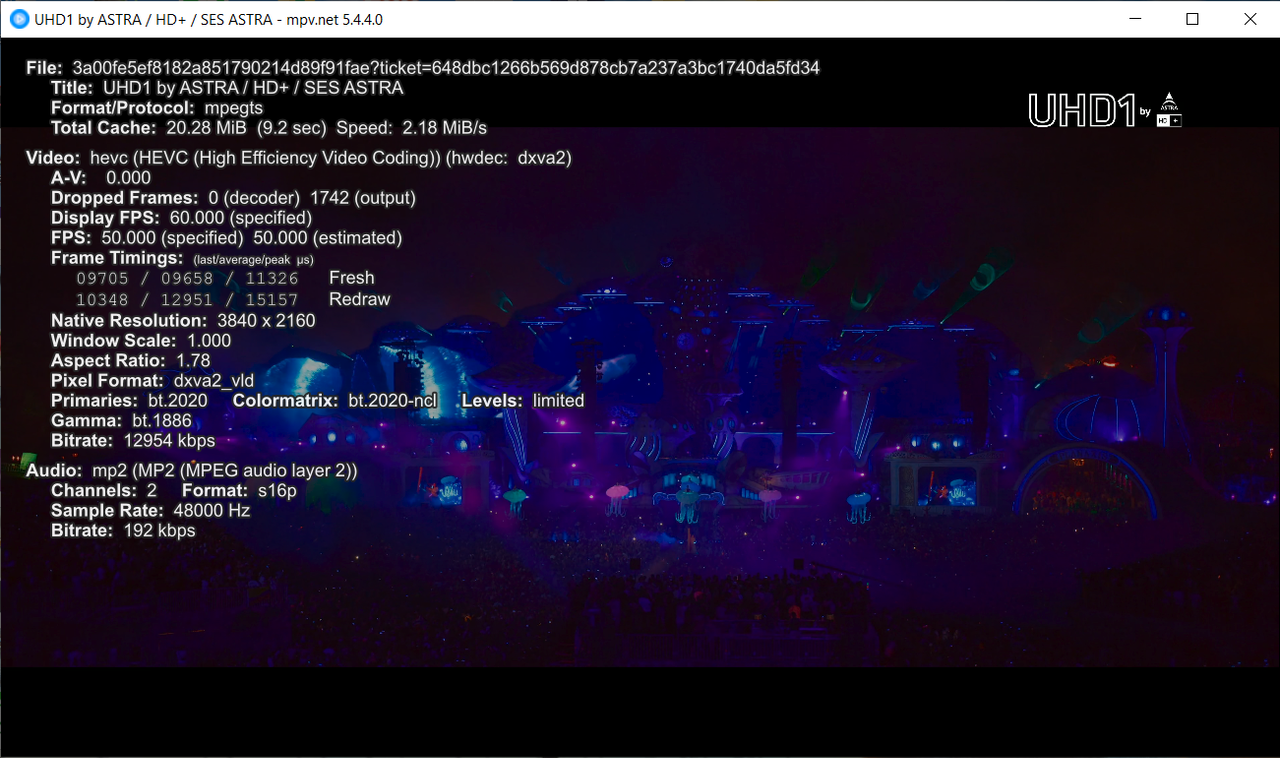Click the 'Gamma: bt.1886' line

121,421
